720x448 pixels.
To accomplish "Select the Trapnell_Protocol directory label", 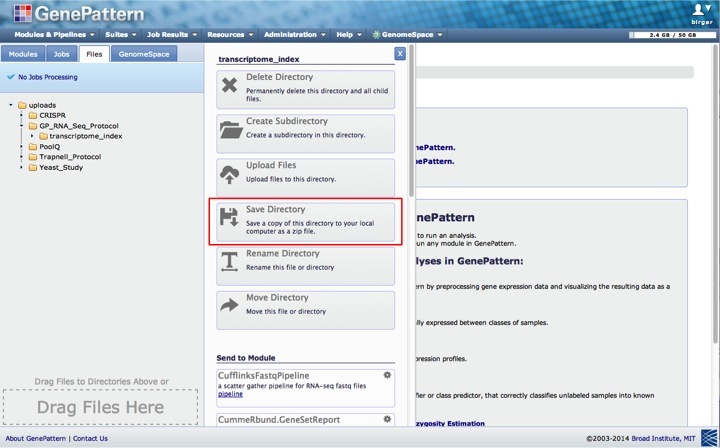I will [x=70, y=157].
